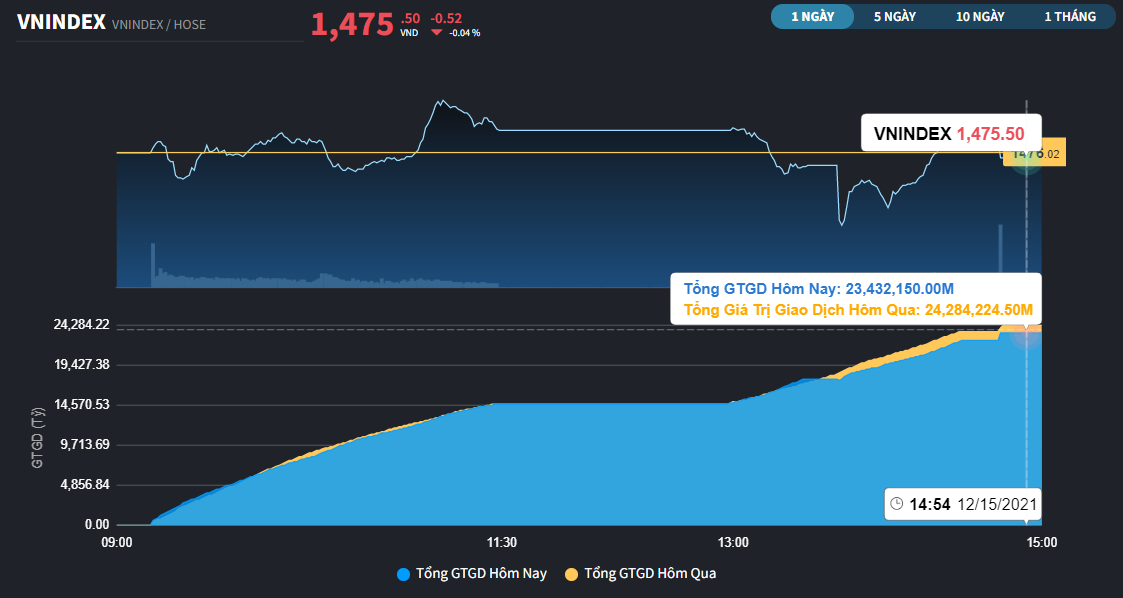1123x598 pixels.
Task: Click the Tổng GTGD Hôm Nay tooltip line
Action: click(x=819, y=289)
